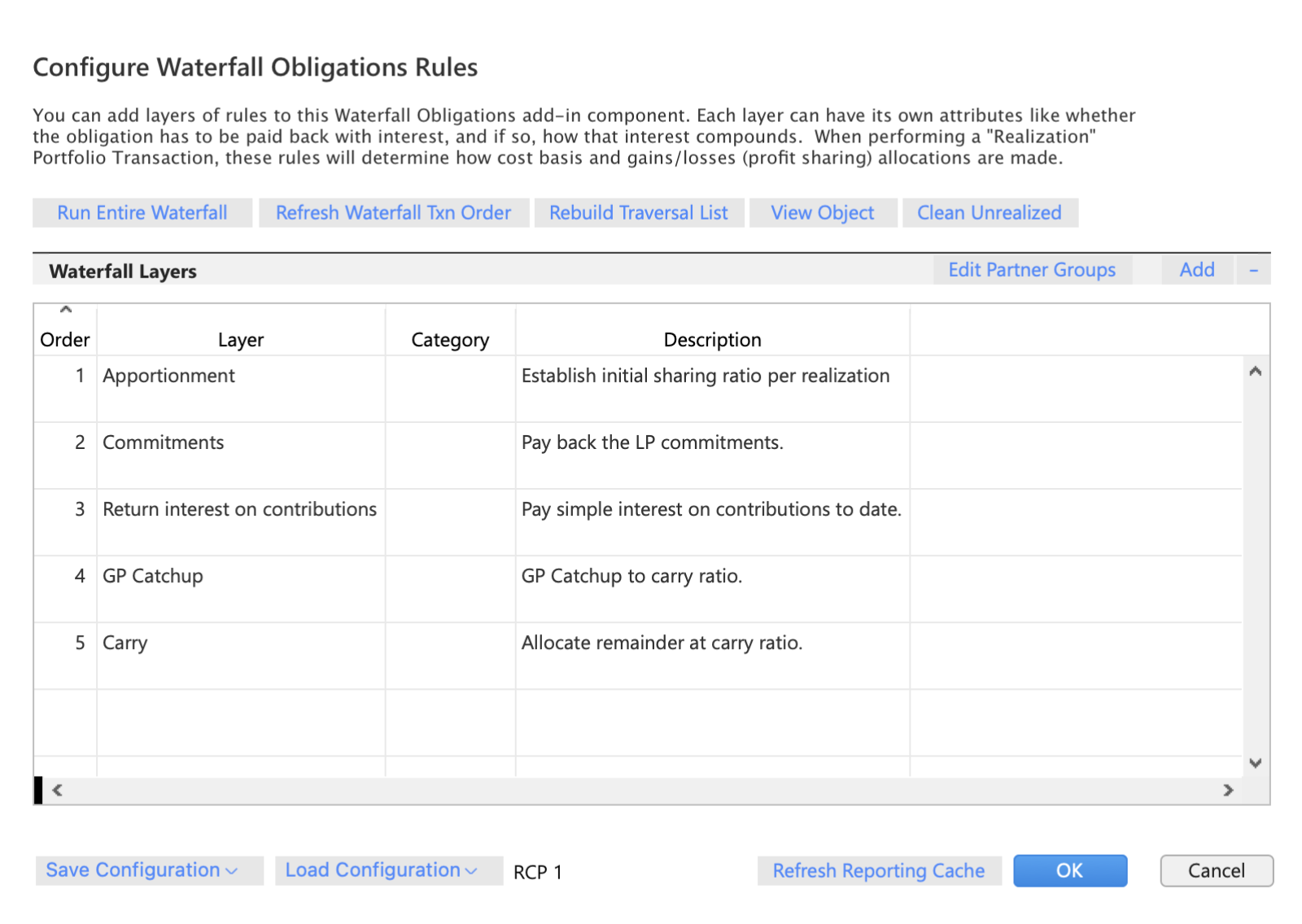Screen dimensions: 1302x924
Task: Click 'Pay back the LP commitments.' description
Action: point(652,442)
